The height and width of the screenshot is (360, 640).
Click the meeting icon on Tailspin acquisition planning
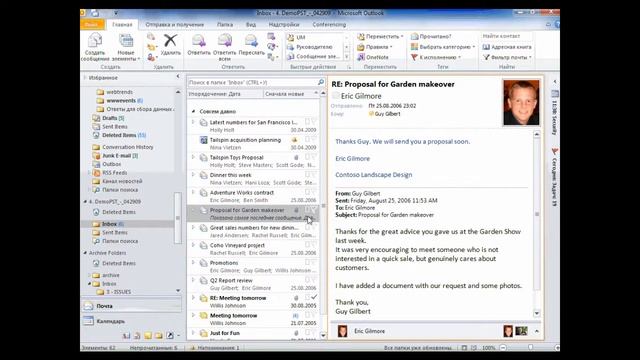pos(204,140)
